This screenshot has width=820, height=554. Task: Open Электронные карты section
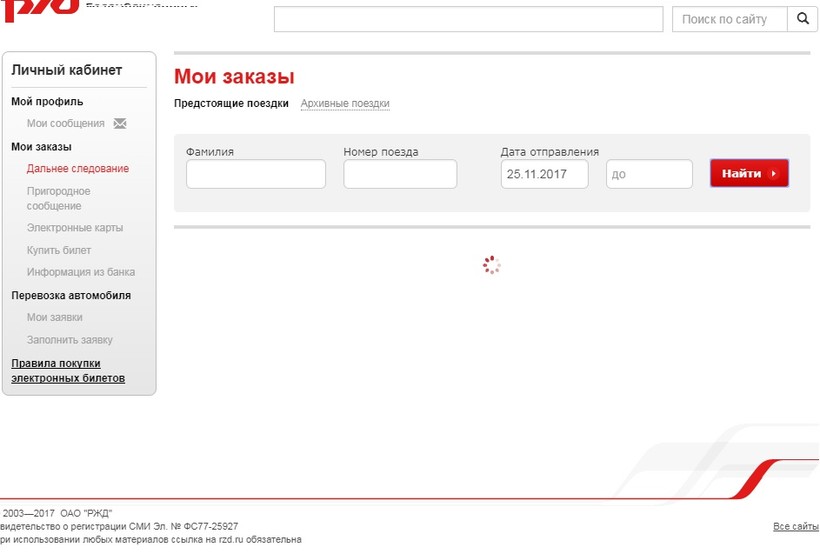[x=75, y=228]
